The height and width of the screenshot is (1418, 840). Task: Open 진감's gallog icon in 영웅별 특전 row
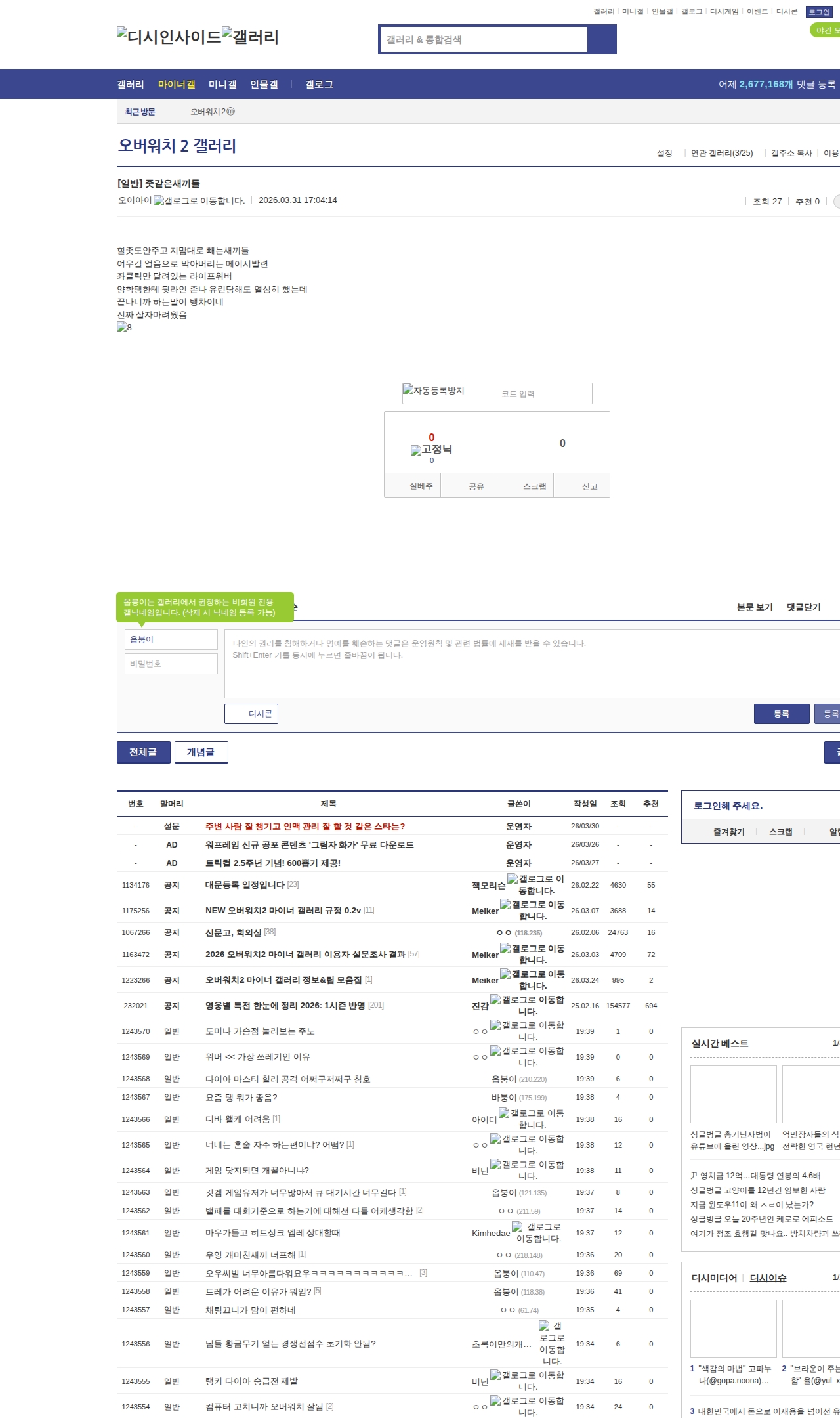[x=528, y=1005]
